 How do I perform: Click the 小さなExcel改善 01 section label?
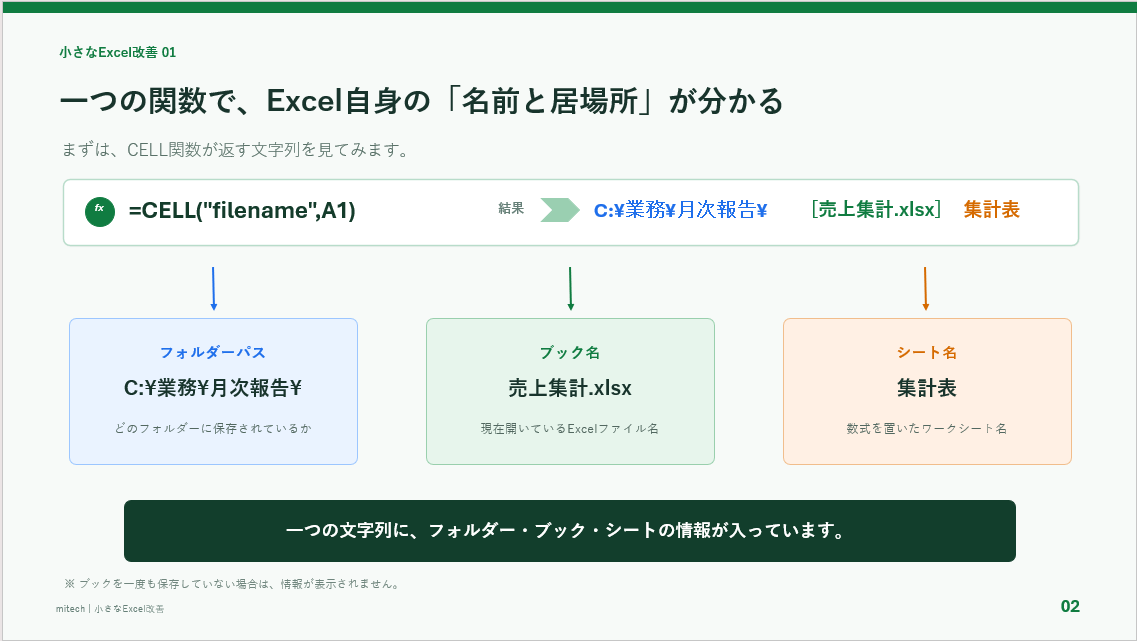118,52
